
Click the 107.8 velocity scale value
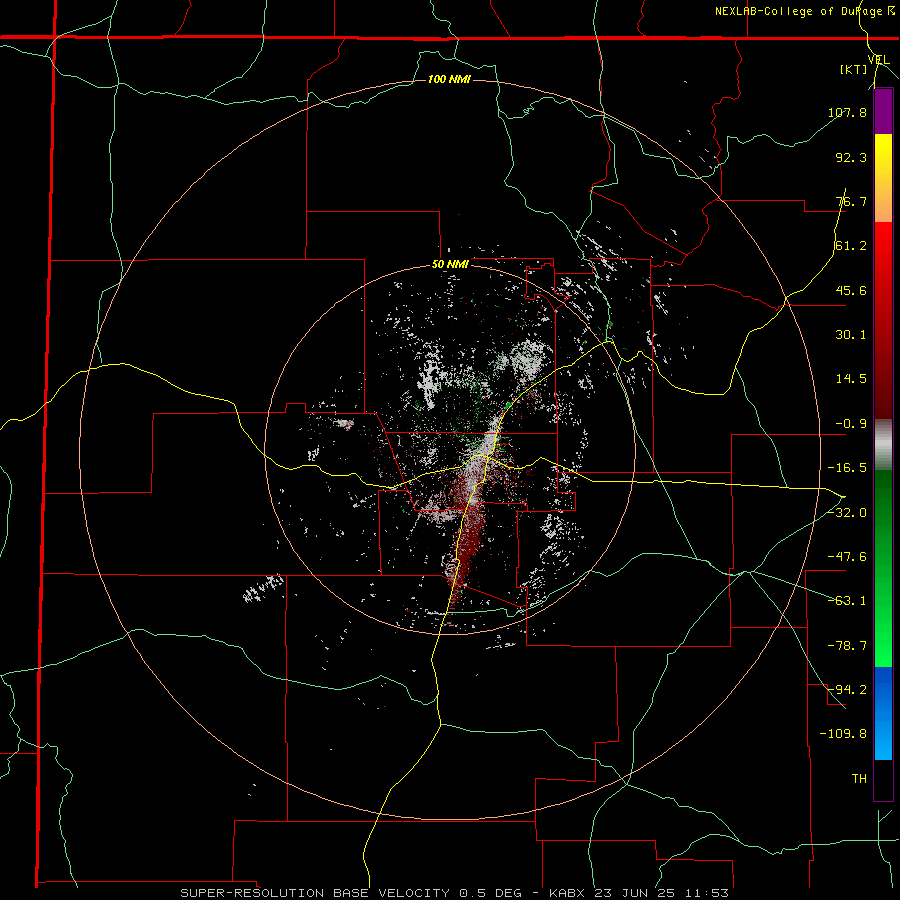(847, 112)
